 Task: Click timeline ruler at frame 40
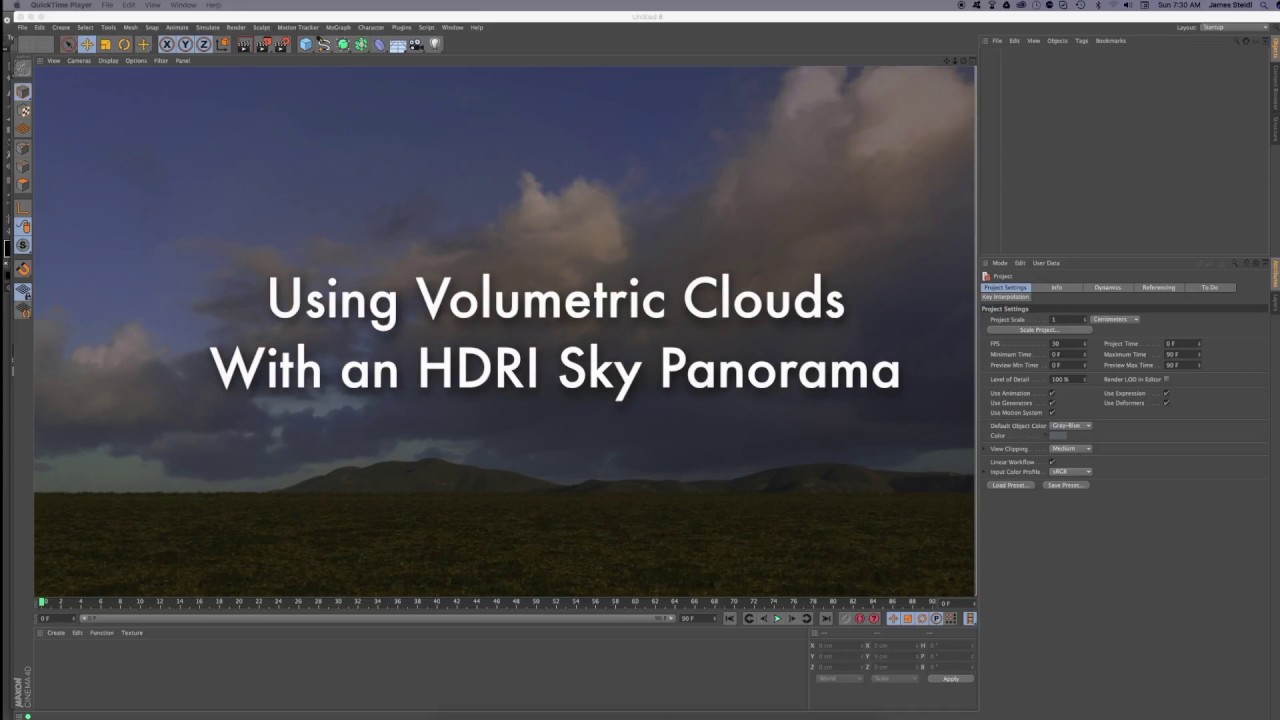click(x=436, y=602)
